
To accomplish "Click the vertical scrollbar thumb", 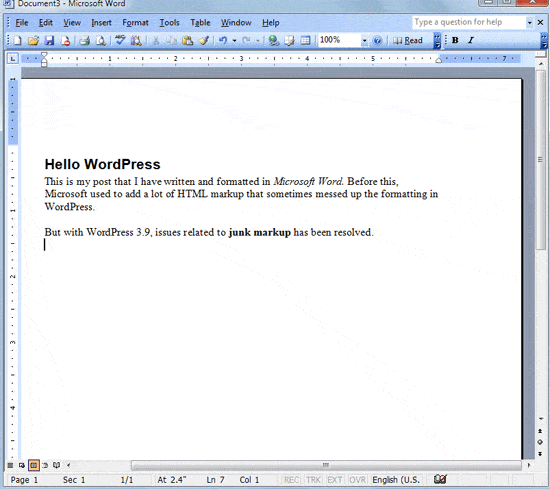I will (x=541, y=160).
